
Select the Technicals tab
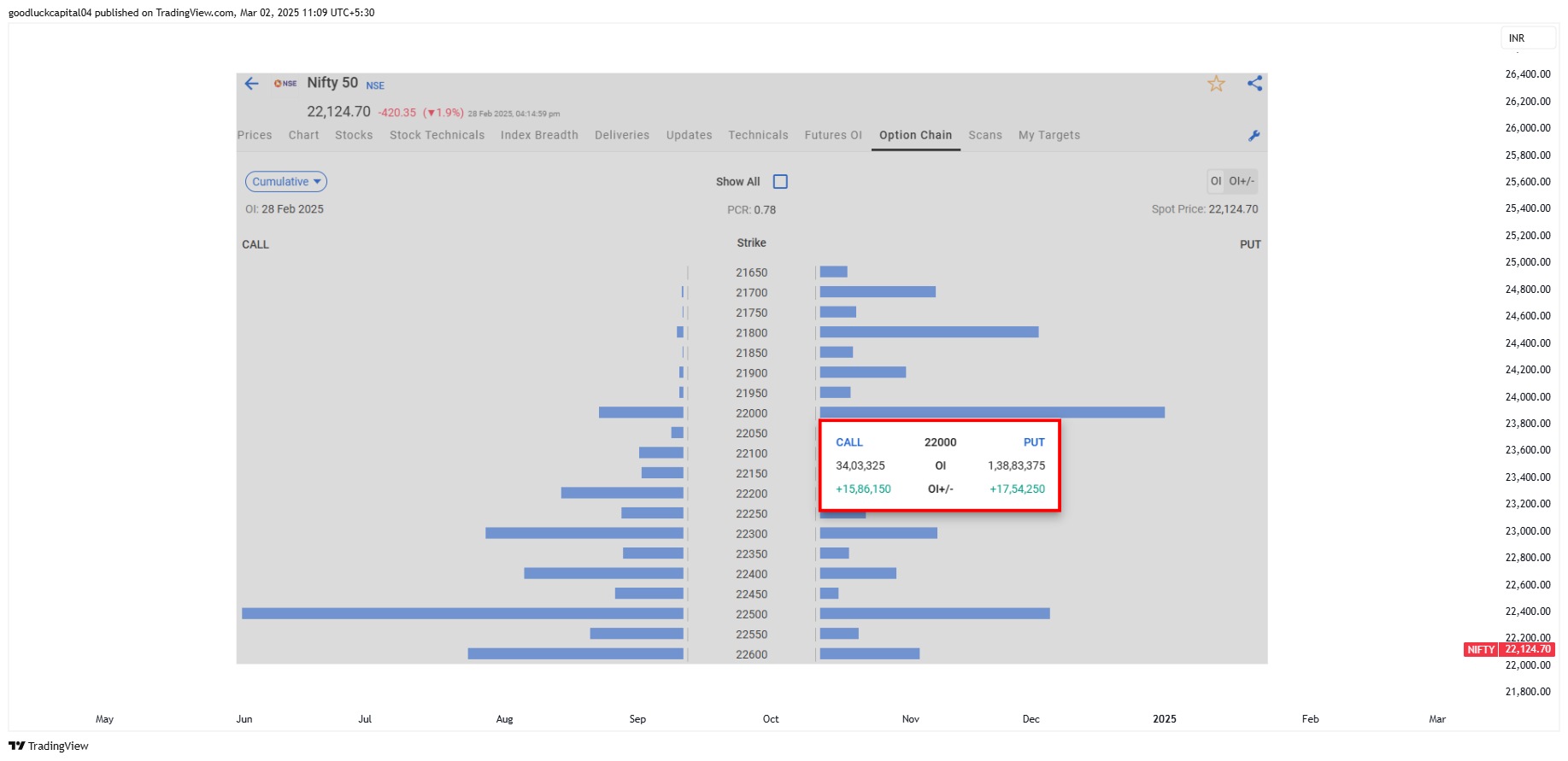758,135
